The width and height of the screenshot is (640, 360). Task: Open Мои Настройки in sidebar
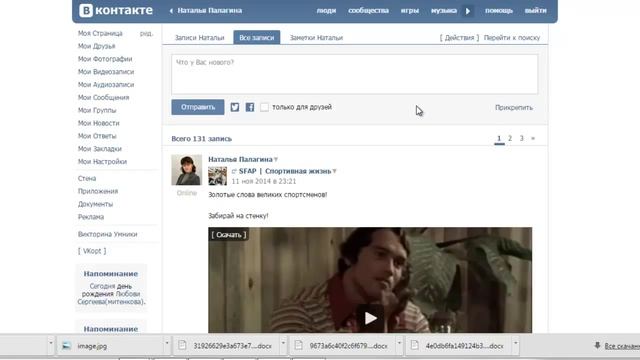coord(102,162)
